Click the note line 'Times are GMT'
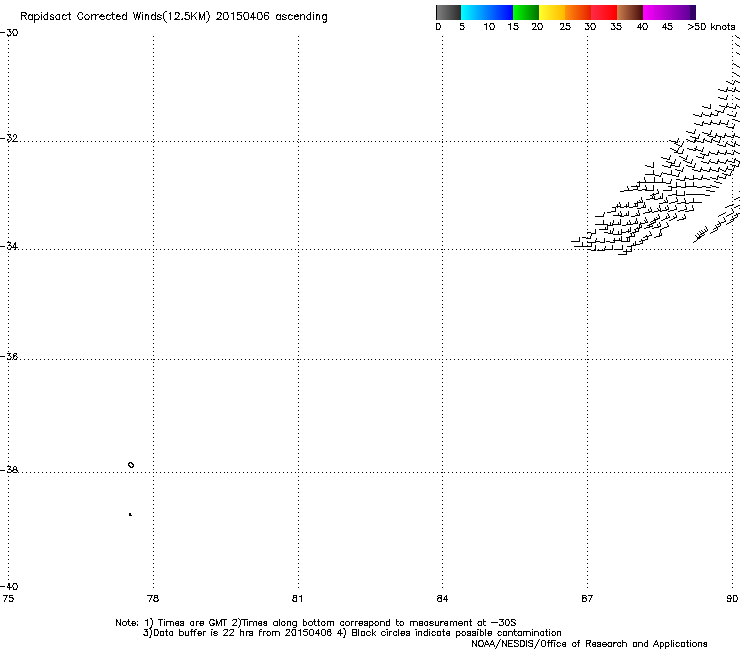The image size is (740, 650). pyautogui.click(x=193, y=623)
